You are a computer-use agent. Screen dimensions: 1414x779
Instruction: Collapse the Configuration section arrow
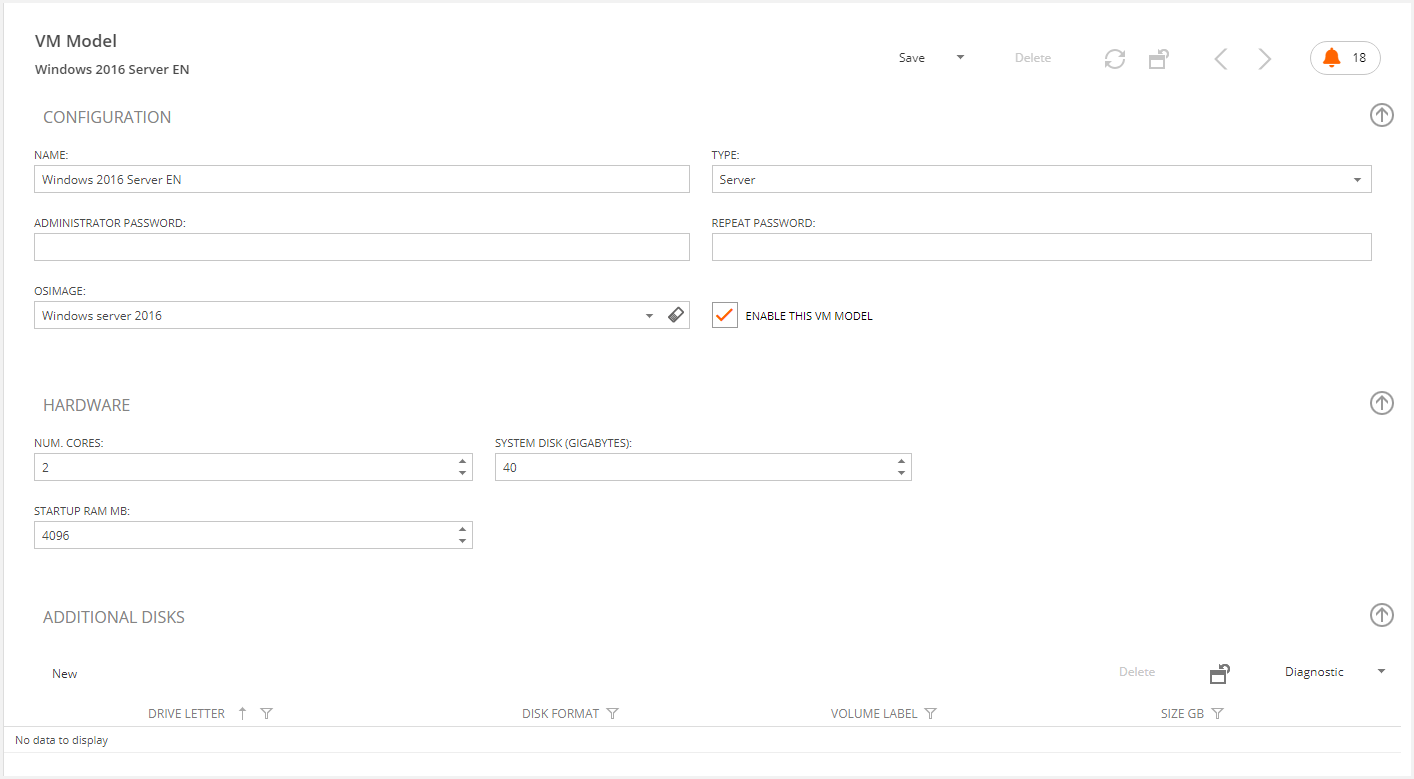click(x=1381, y=115)
